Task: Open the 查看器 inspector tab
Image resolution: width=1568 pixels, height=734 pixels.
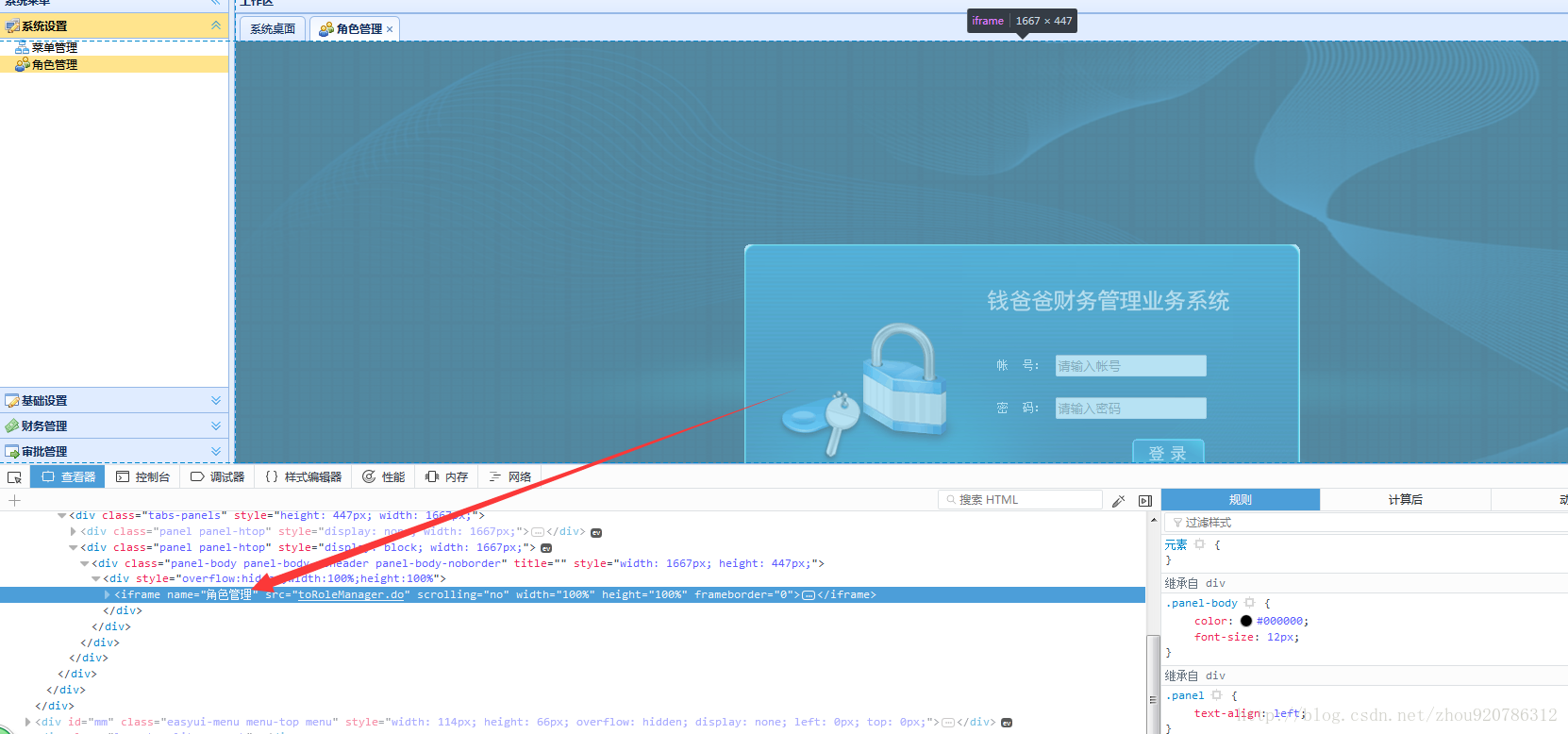Action: 68,477
